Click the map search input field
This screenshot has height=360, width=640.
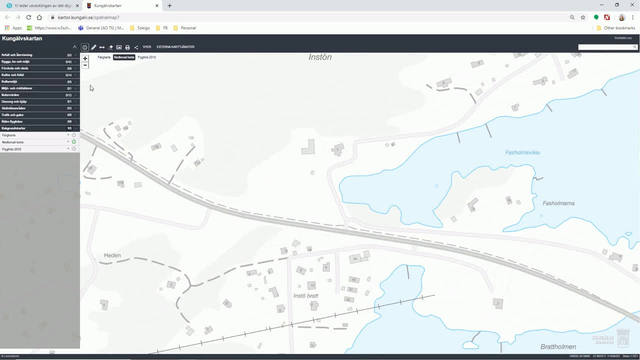point(607,47)
